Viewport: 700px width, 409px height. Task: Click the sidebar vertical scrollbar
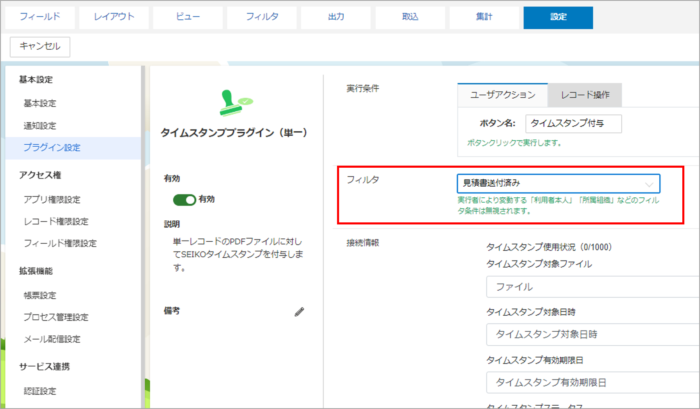(x=143, y=237)
